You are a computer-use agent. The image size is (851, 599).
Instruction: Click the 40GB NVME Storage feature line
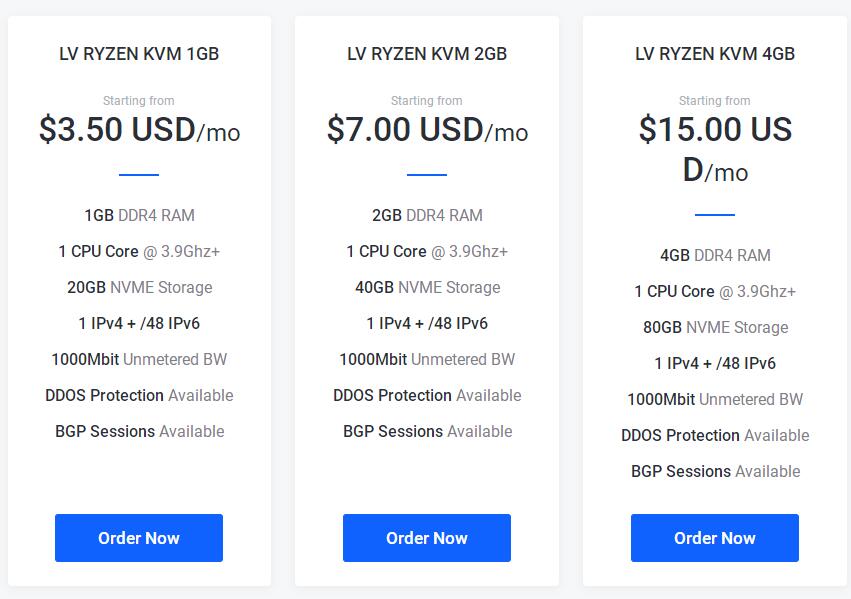[428, 287]
